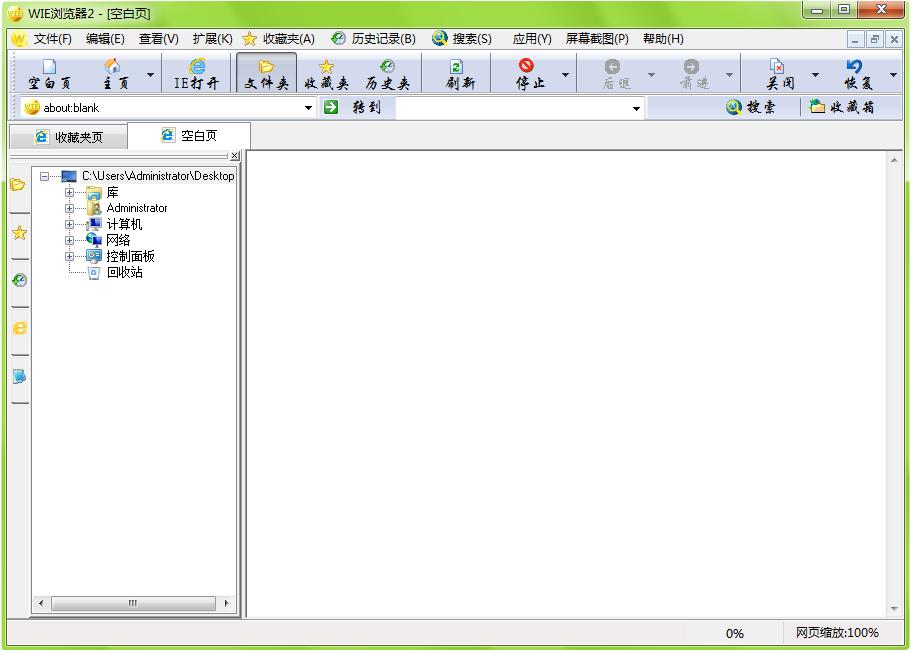Image resolution: width=911 pixels, height=652 pixels.
Task: Toggle the history panel (历史夹) toolbar button
Action: point(388,74)
